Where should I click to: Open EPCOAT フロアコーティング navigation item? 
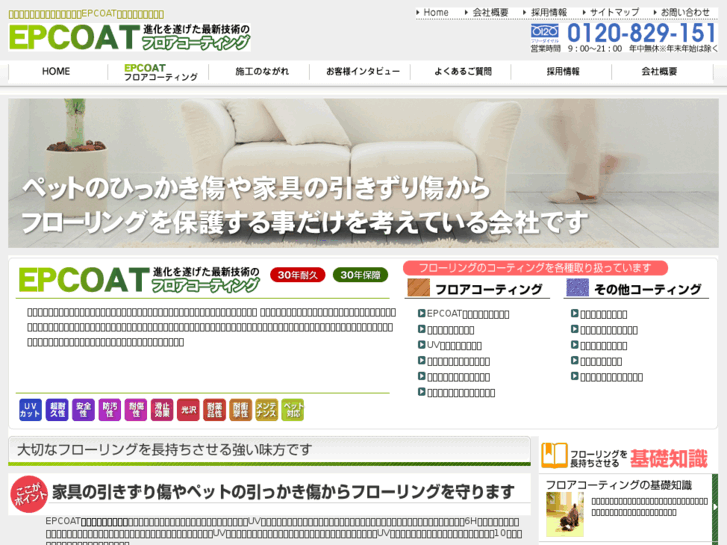coord(160,72)
